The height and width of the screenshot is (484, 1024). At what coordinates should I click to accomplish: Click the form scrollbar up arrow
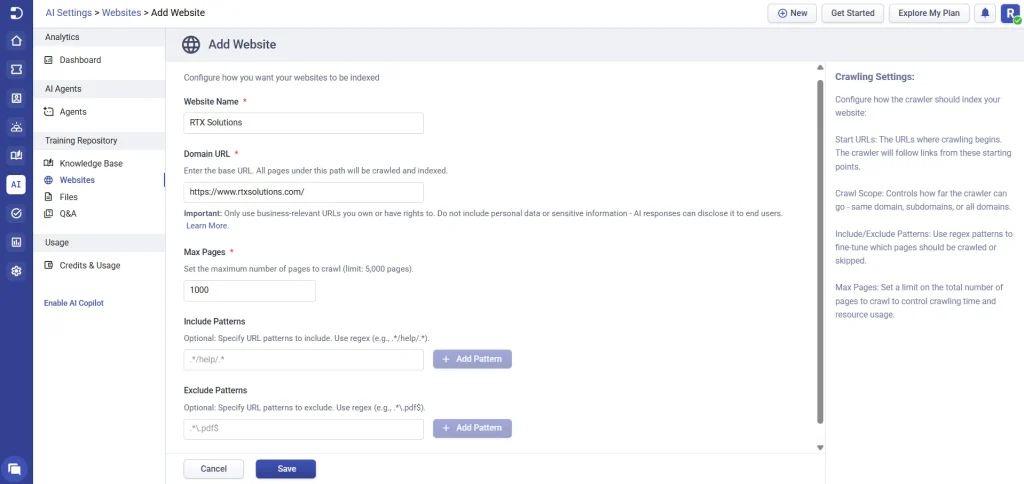point(820,67)
